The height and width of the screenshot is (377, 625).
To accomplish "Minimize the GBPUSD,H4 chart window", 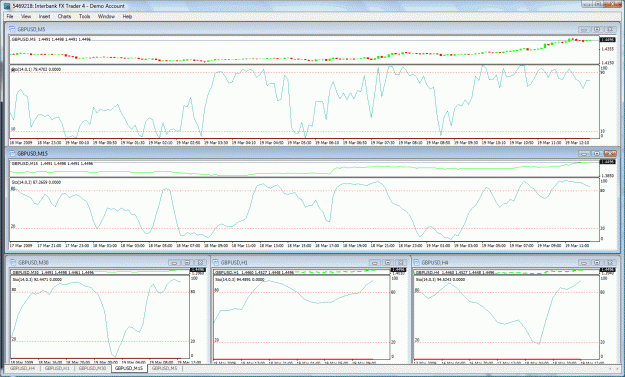I will click(584, 263).
